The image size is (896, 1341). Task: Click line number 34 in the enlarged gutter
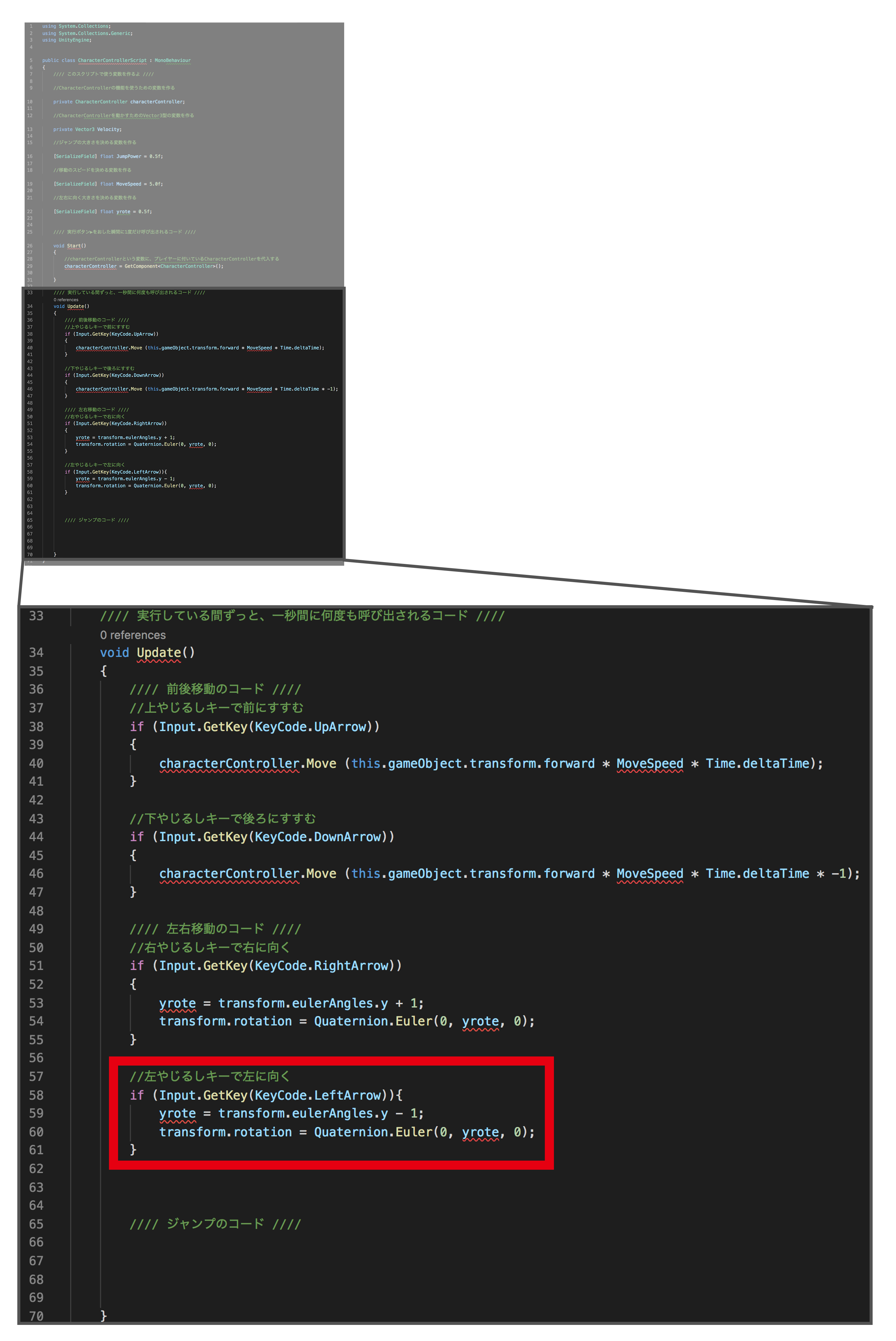36,653
